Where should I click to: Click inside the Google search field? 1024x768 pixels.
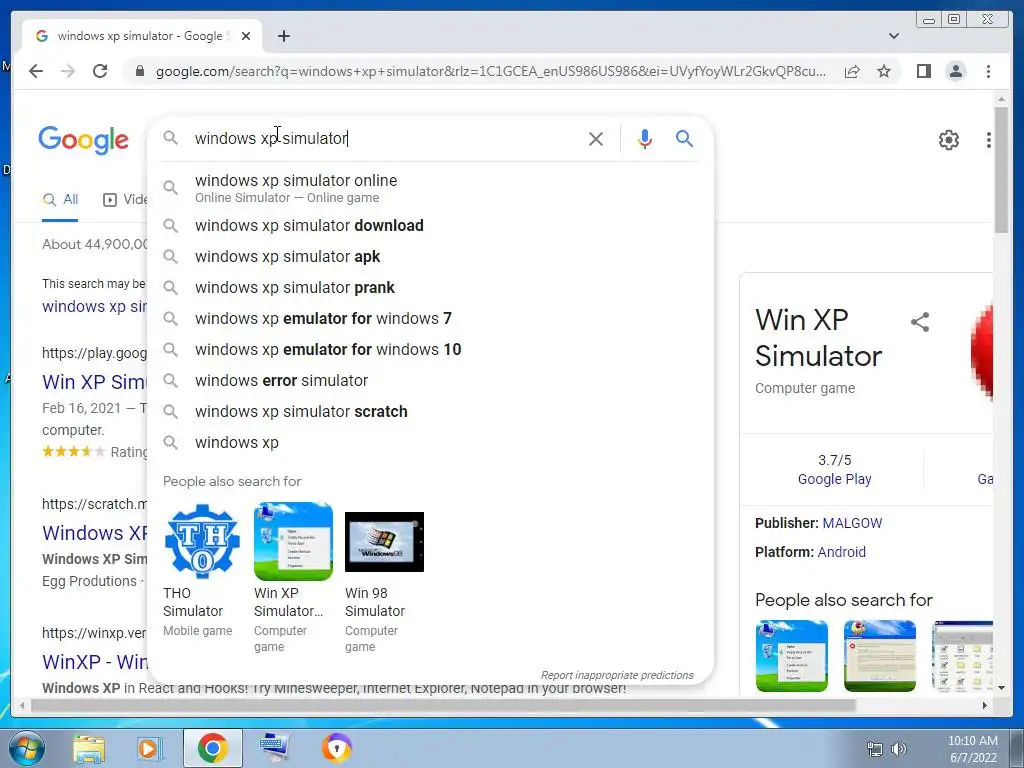[385, 138]
